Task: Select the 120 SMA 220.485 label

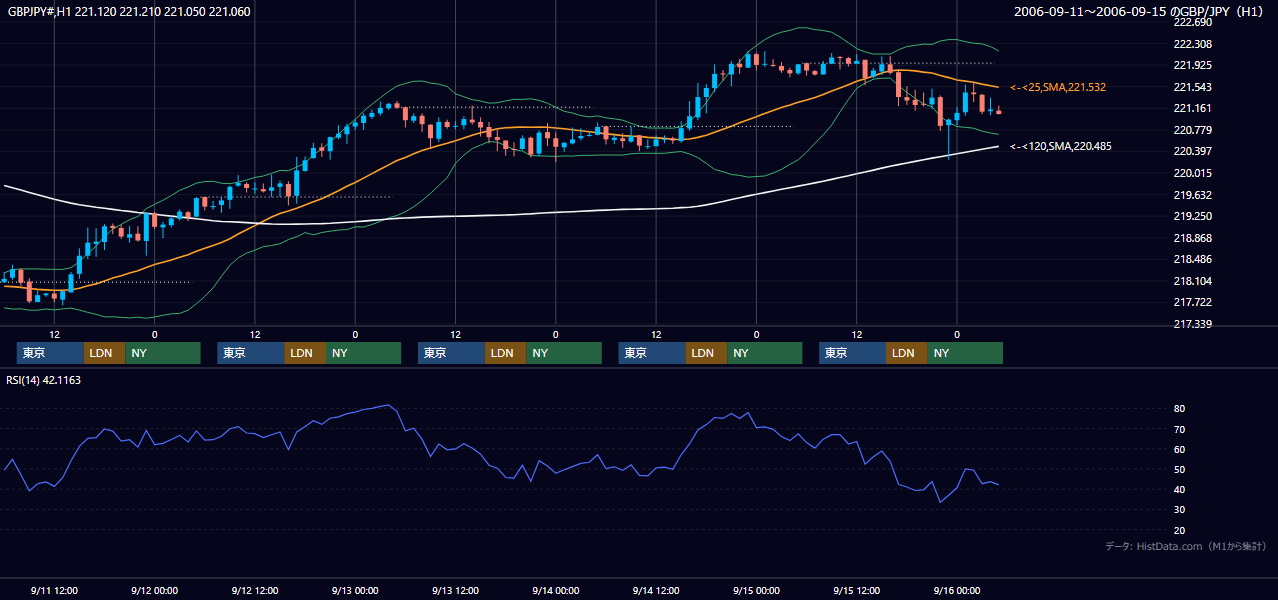Action: click(1061, 146)
